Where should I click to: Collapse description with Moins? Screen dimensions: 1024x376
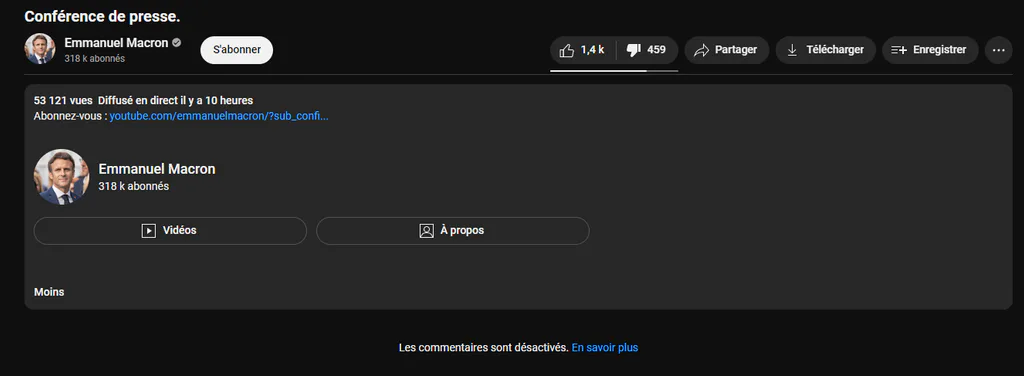click(x=49, y=292)
